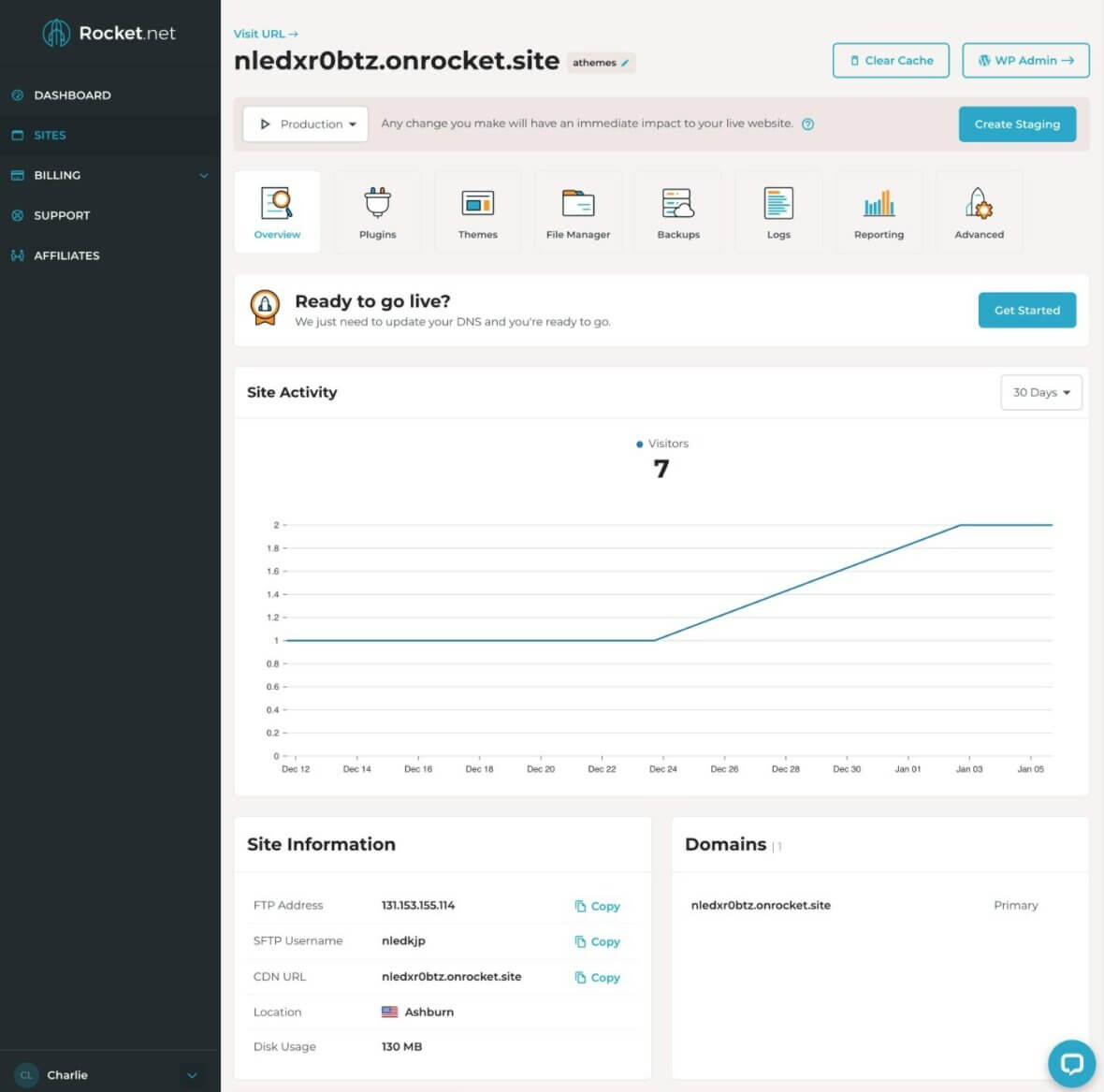Screen dimensions: 1104x1092
Task: Copy the CDN URL
Action: [597, 977]
